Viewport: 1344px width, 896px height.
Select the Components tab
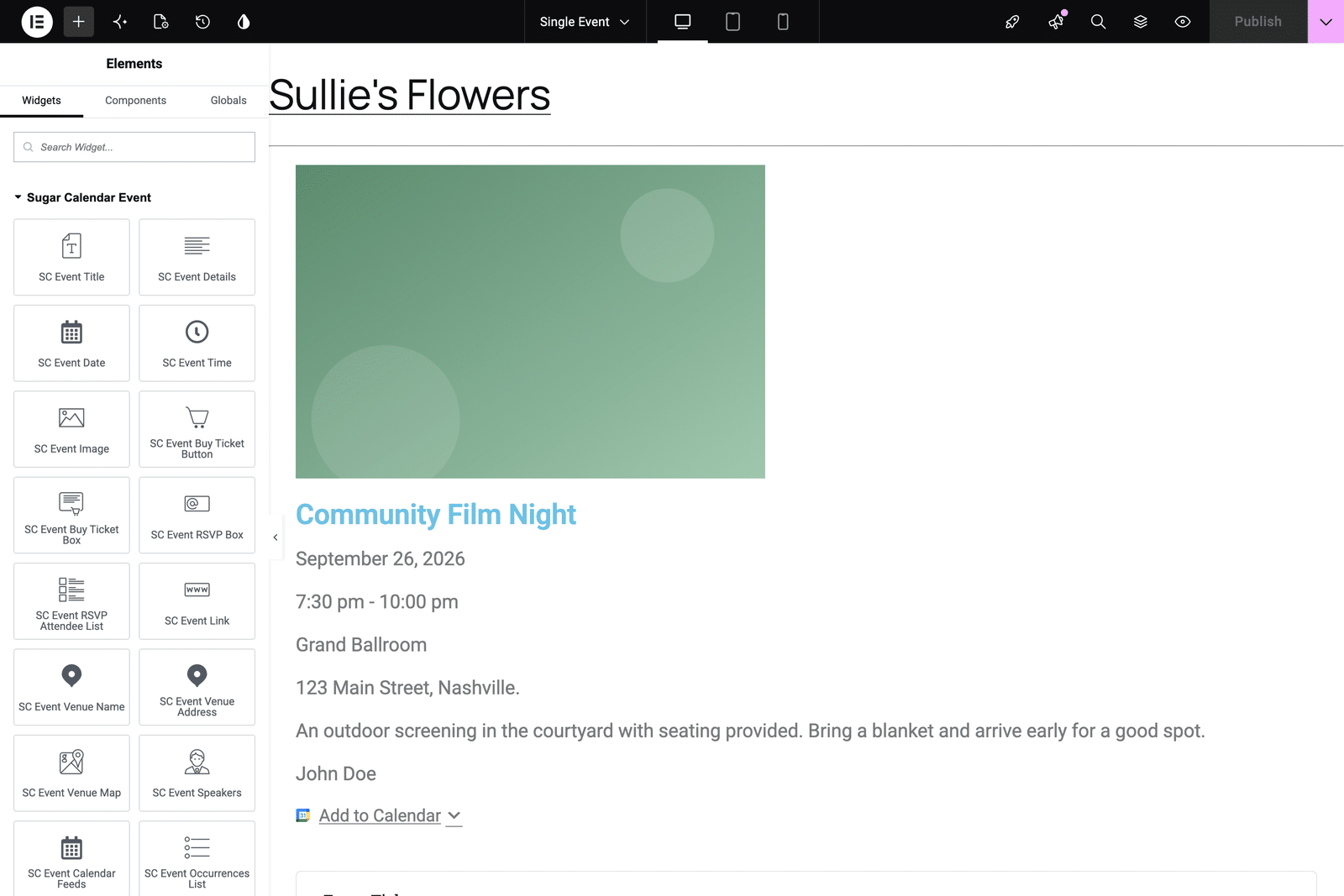[x=135, y=101]
